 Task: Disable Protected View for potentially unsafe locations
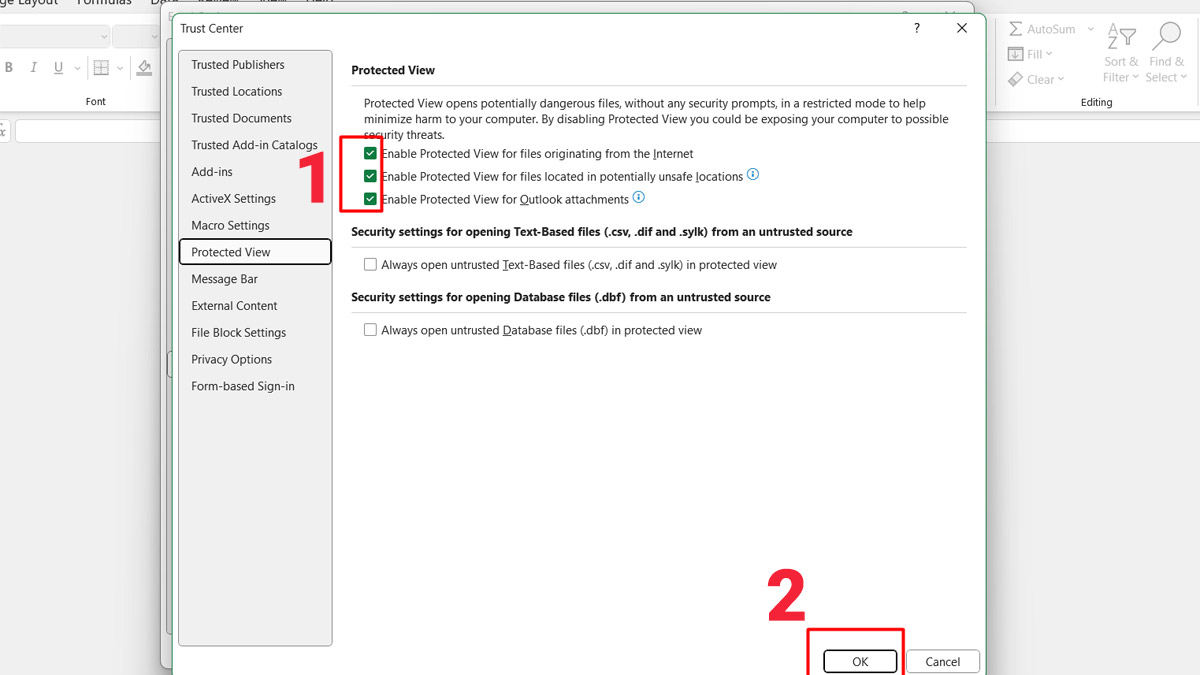[371, 176]
